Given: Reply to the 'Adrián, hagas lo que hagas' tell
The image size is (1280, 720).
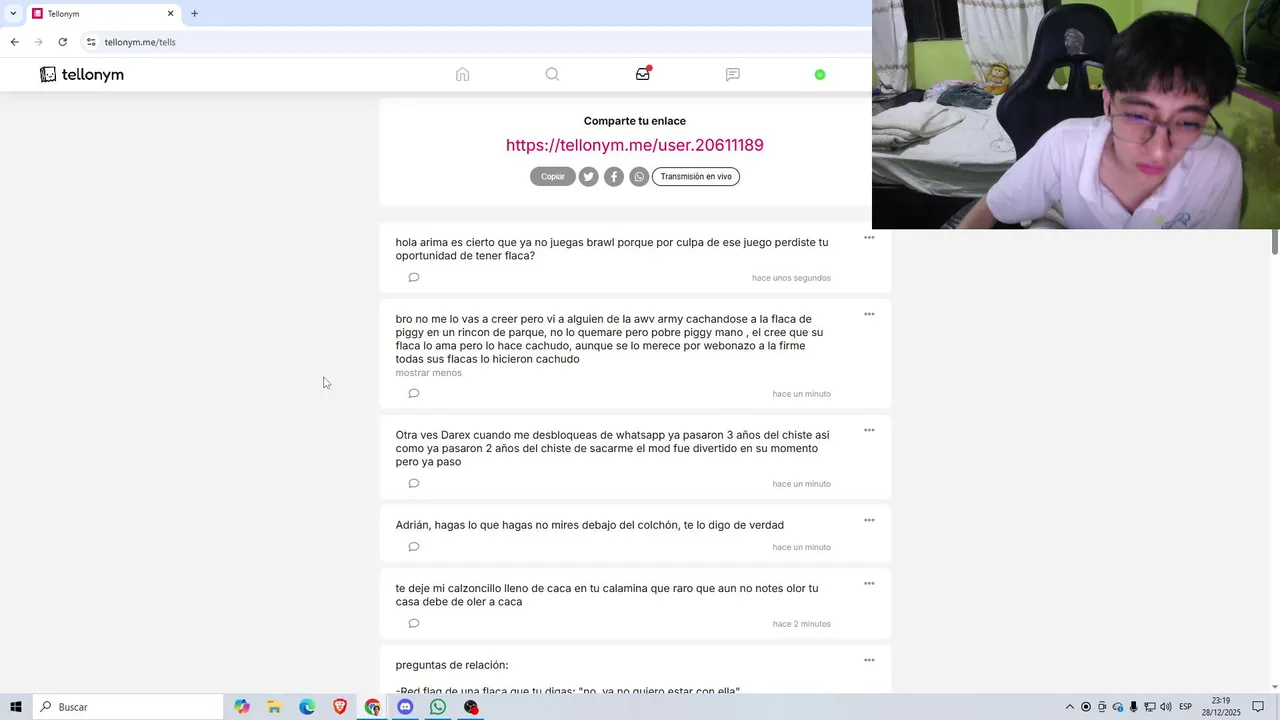Looking at the screenshot, I should 414,547.
